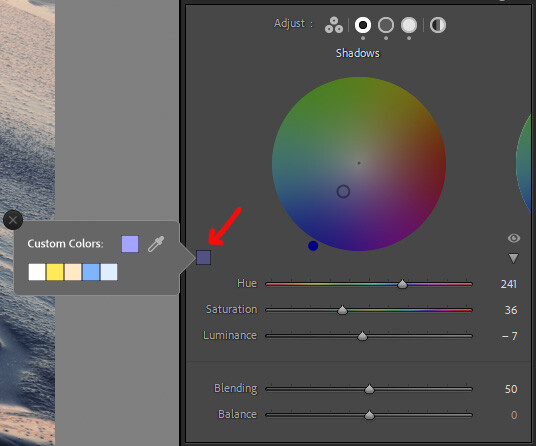This screenshot has width=536, height=446.
Task: Click the Luminance value -7 field
Action: [x=509, y=336]
